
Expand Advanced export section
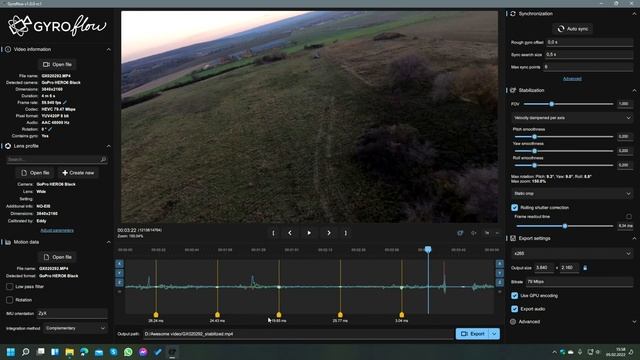pos(634,322)
